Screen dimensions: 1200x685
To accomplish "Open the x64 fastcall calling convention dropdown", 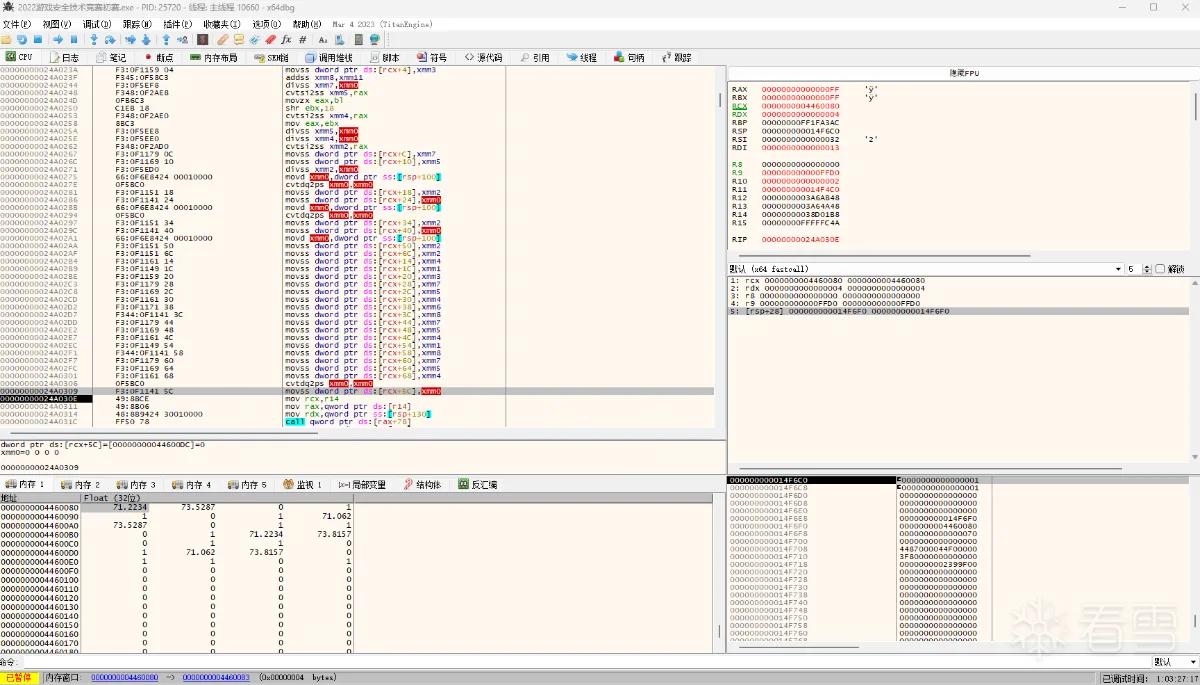I will tap(926, 269).
